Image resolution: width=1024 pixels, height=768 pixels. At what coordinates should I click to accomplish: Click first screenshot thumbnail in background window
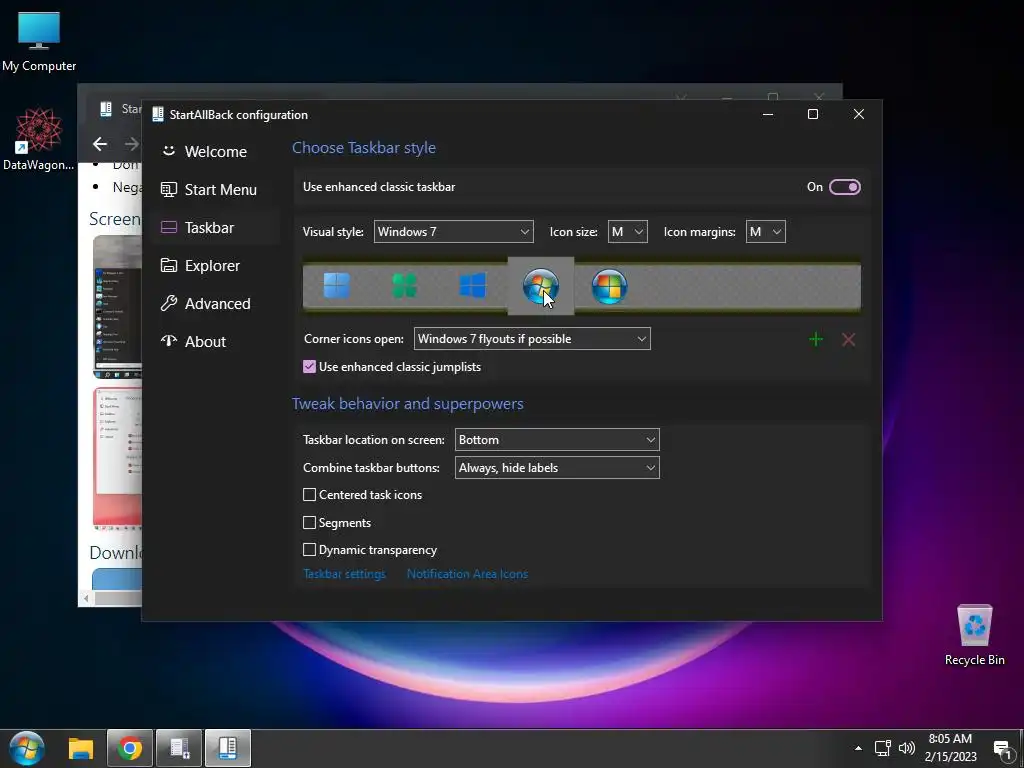(118, 306)
